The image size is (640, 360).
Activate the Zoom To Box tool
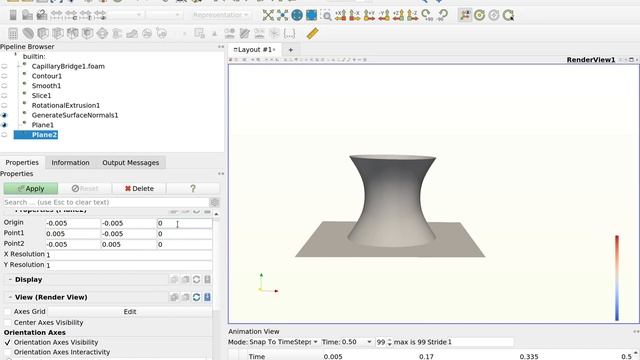click(x=327, y=16)
